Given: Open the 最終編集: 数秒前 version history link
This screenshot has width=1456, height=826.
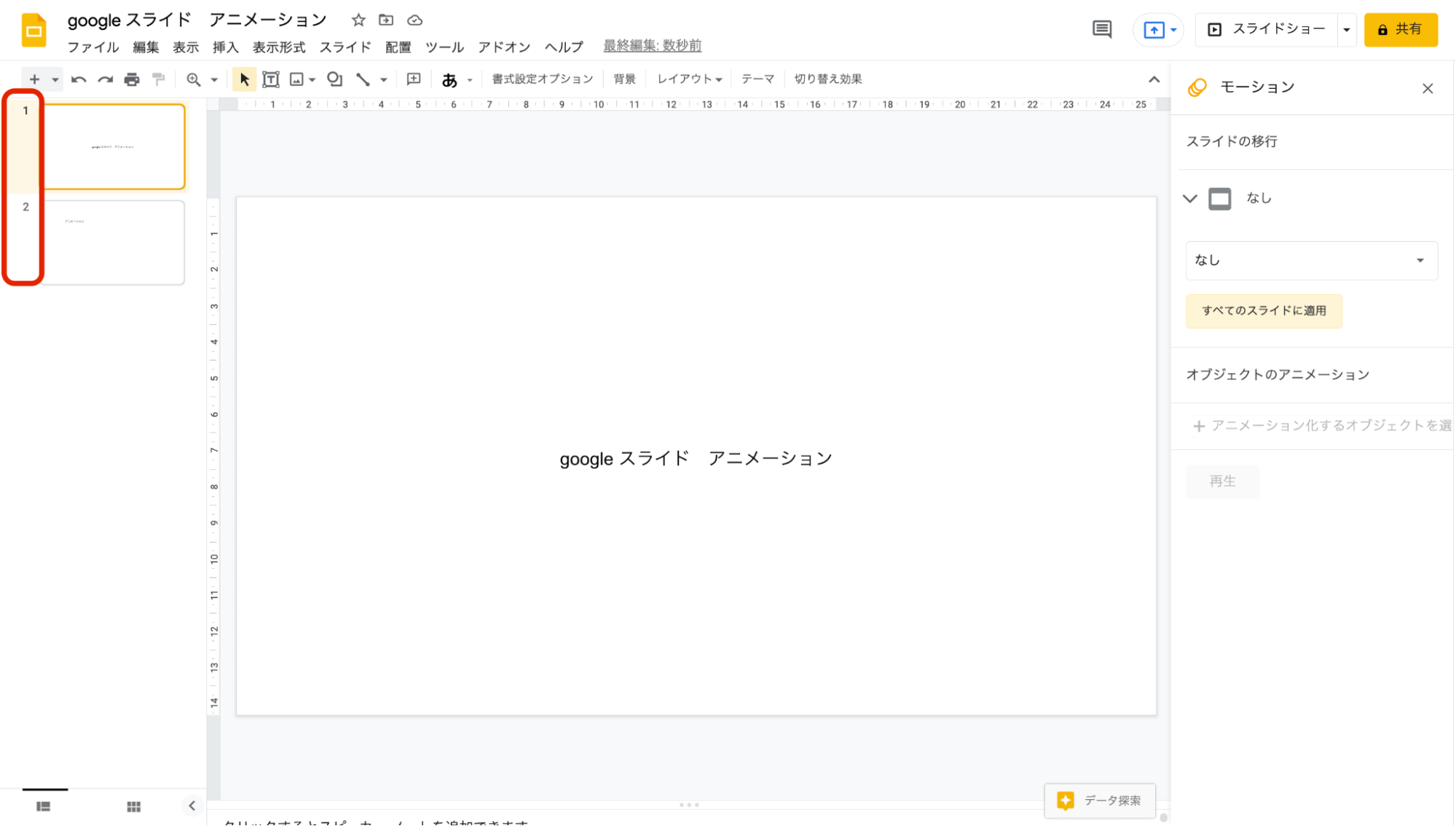Looking at the screenshot, I should point(652,46).
